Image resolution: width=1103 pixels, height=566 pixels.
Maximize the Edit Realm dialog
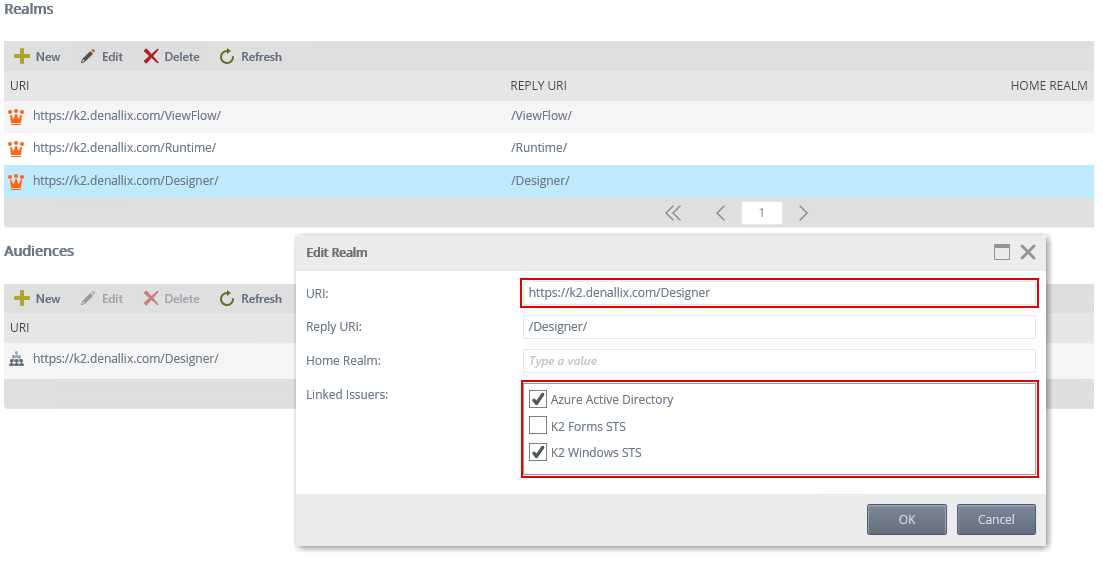1002,253
